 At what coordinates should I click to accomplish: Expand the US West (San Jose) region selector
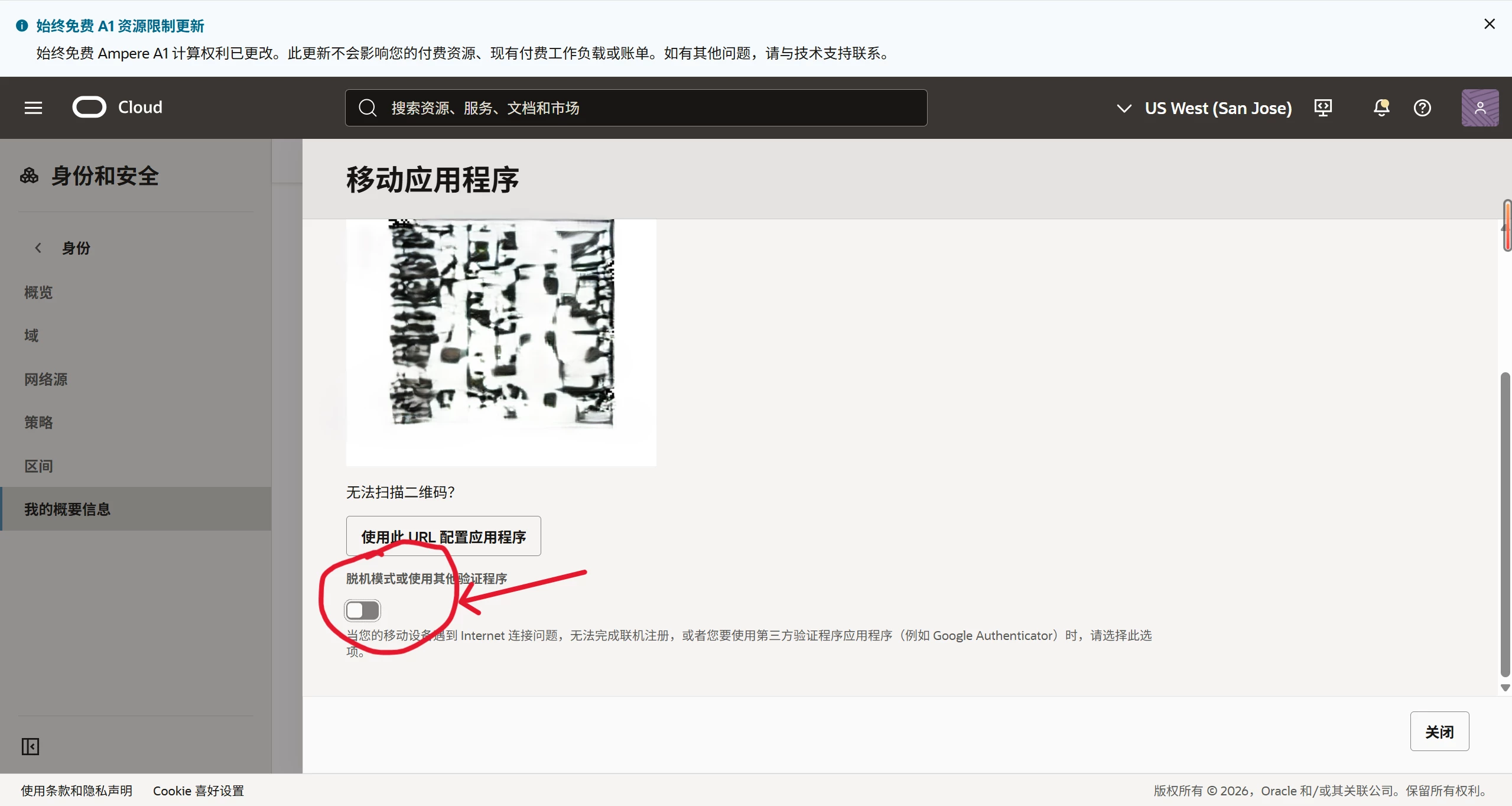1204,108
